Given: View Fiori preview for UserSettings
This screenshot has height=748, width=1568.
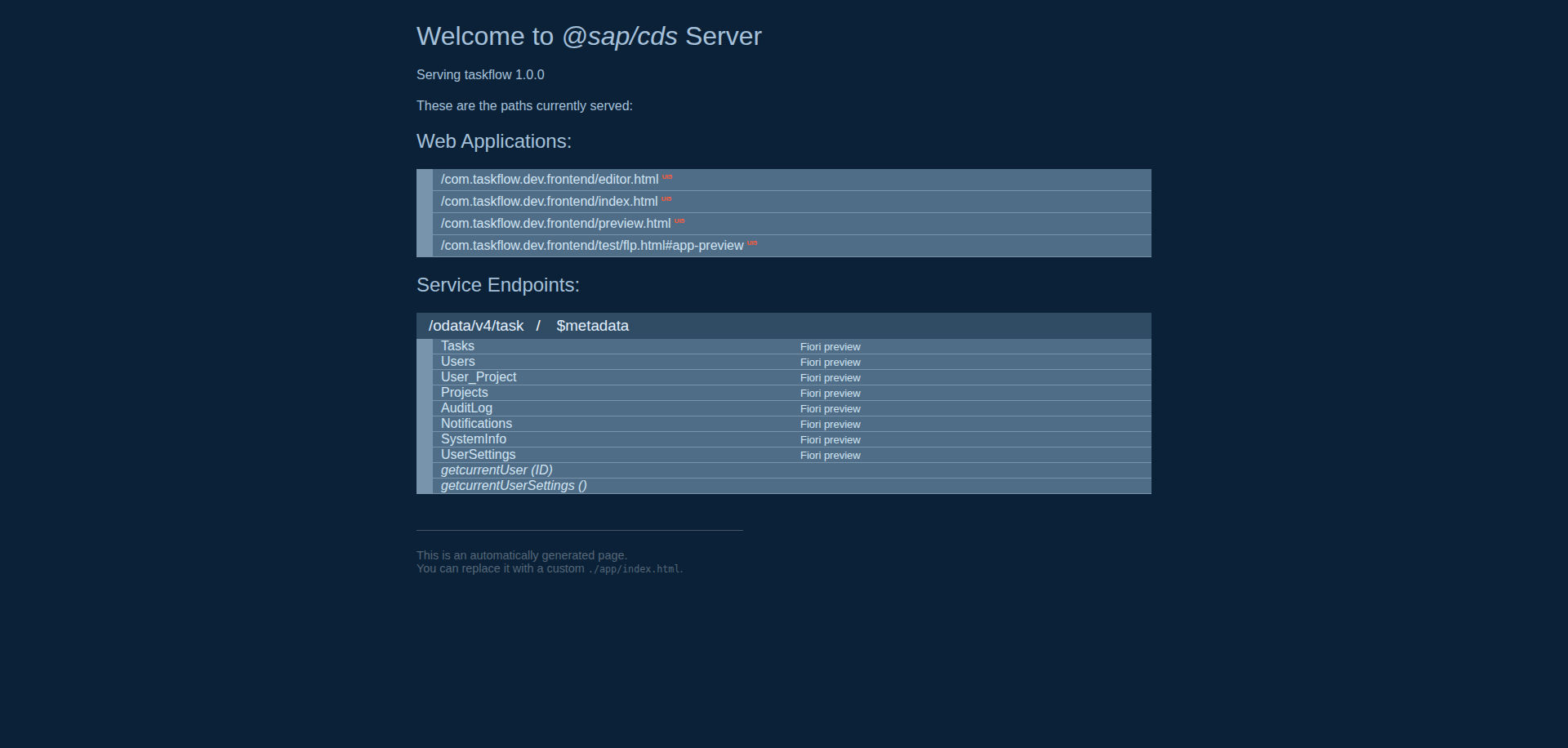Looking at the screenshot, I should pos(830,456).
